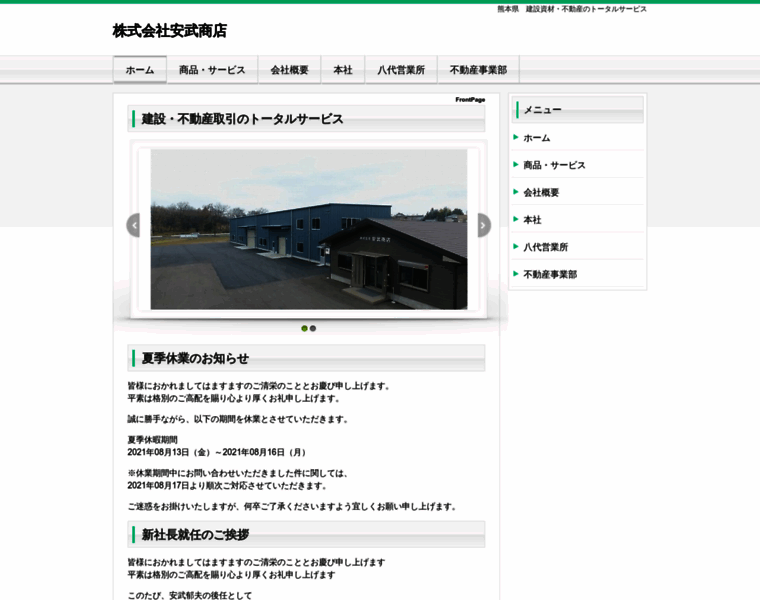760x600 pixels.
Task: Select the second slideshow pagination dot
Action: 313,329
